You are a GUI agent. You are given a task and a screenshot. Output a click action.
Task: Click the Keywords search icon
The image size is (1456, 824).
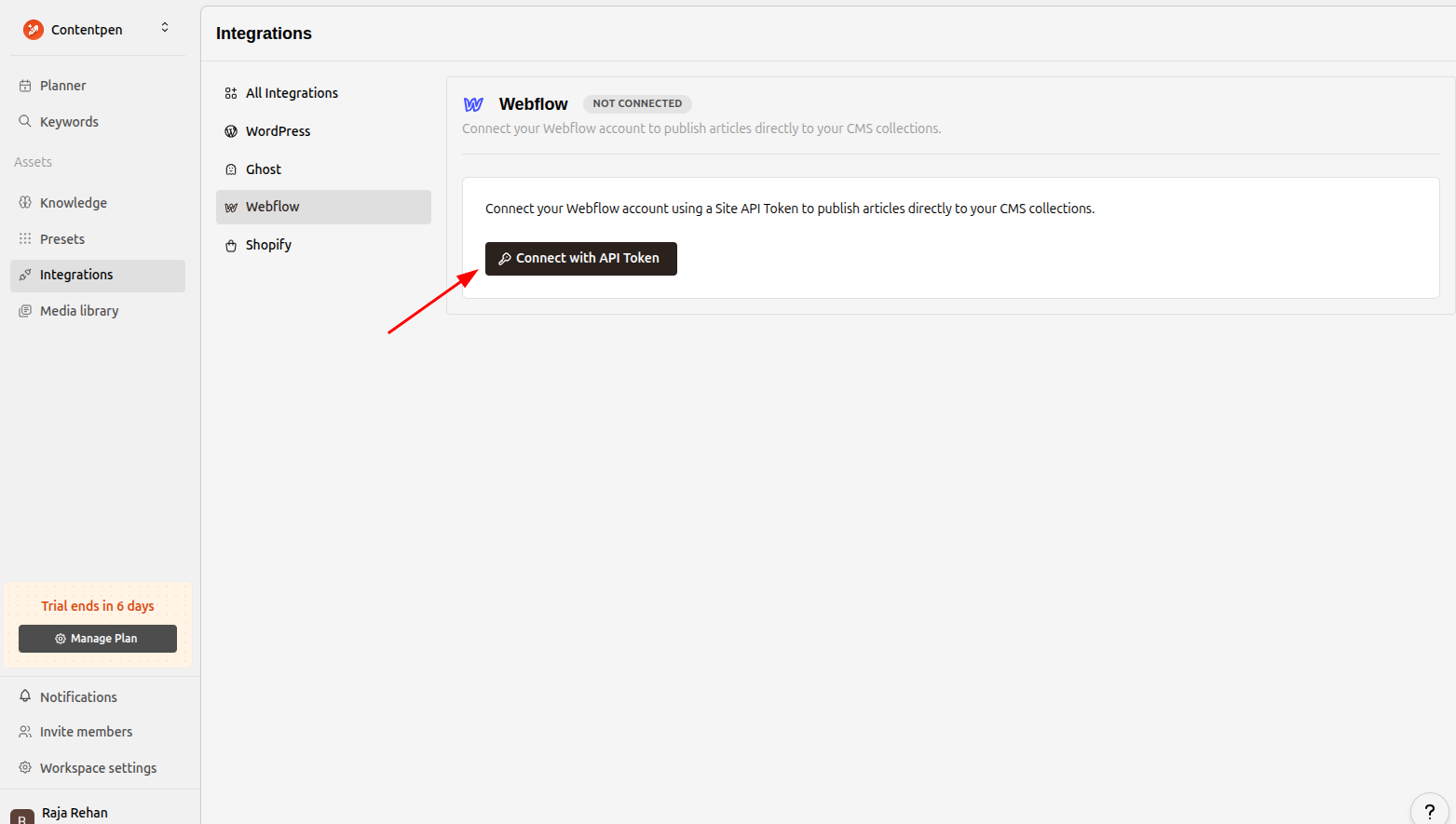tap(25, 122)
